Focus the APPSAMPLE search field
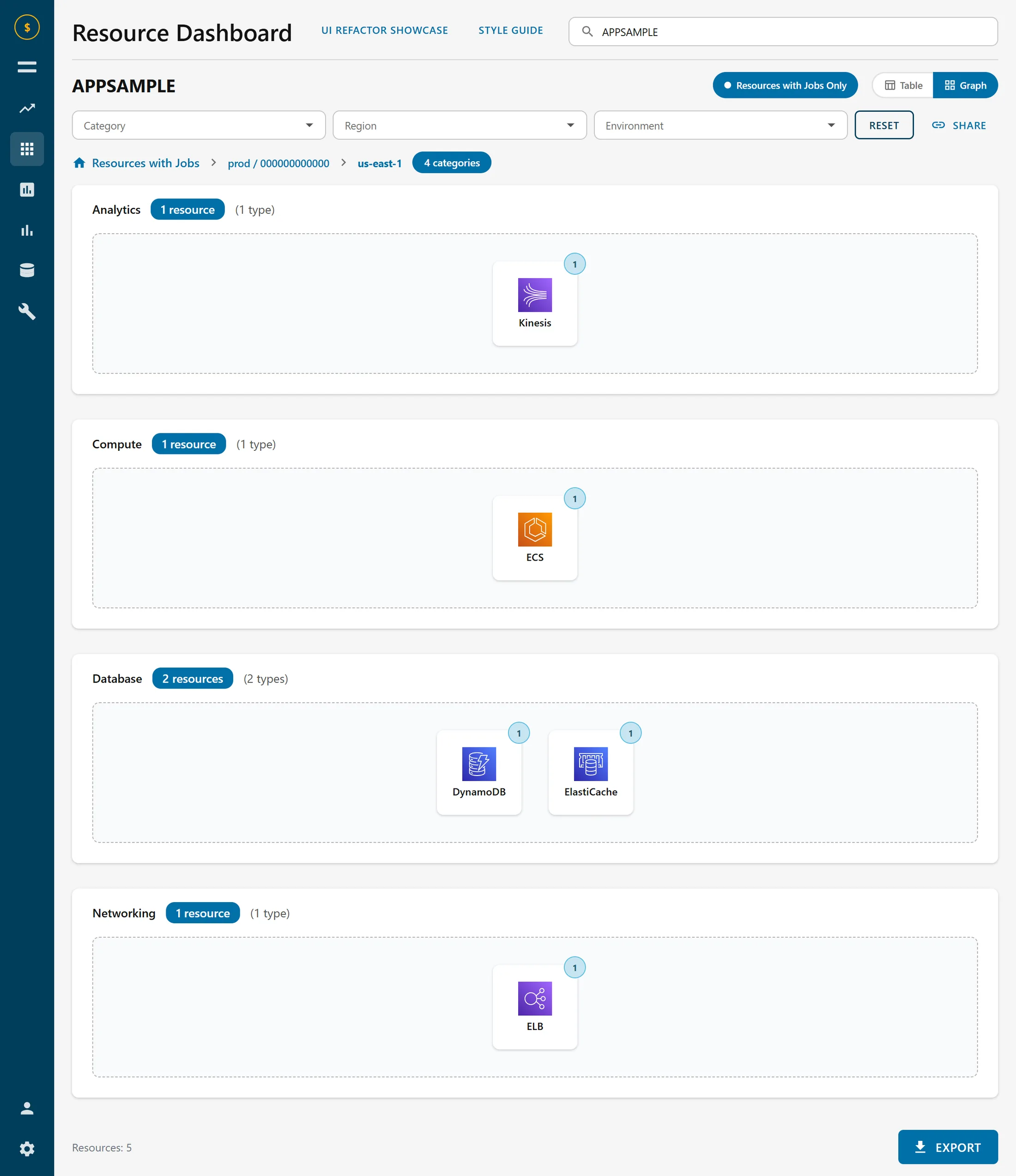 783,32
